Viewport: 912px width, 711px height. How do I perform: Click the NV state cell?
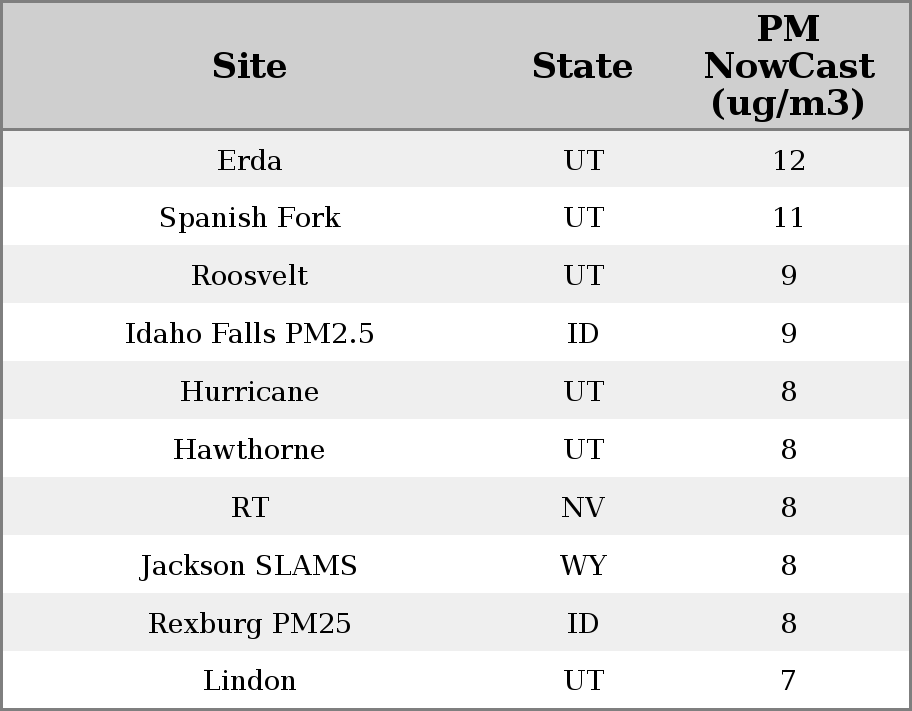(583, 508)
